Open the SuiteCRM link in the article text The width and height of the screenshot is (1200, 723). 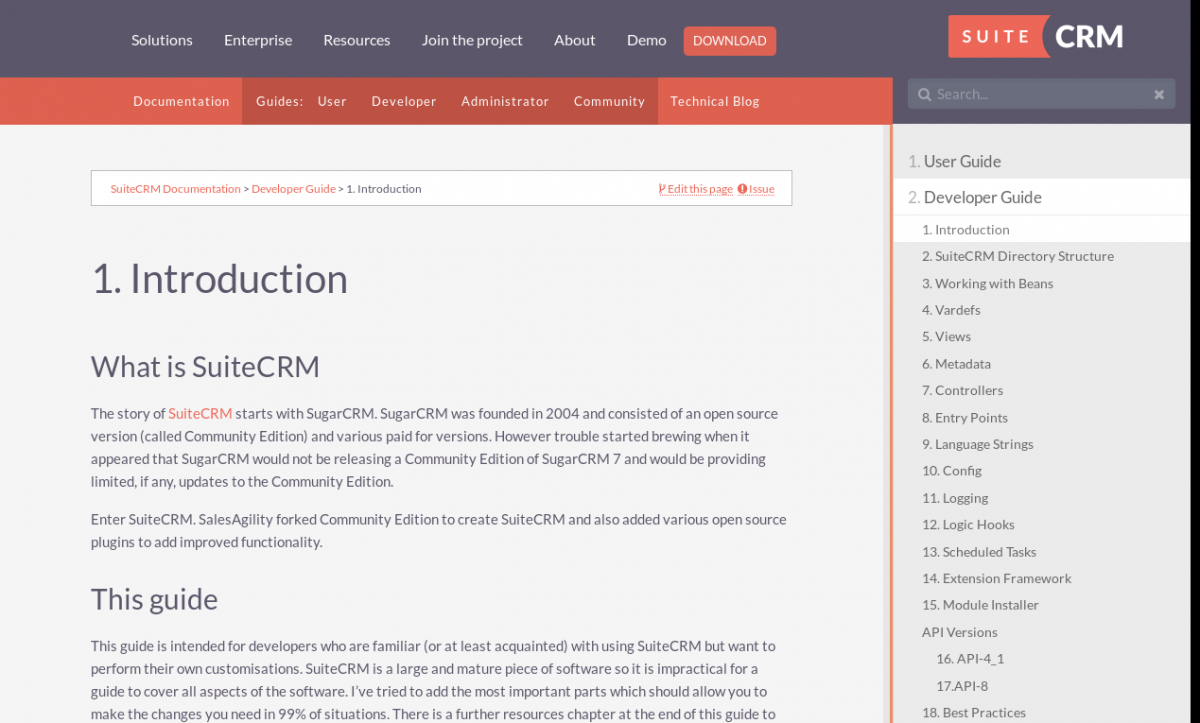(x=199, y=413)
